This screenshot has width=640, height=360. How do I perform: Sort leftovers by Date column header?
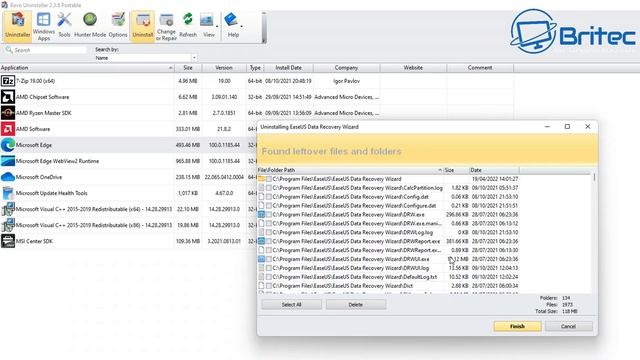(x=494, y=170)
